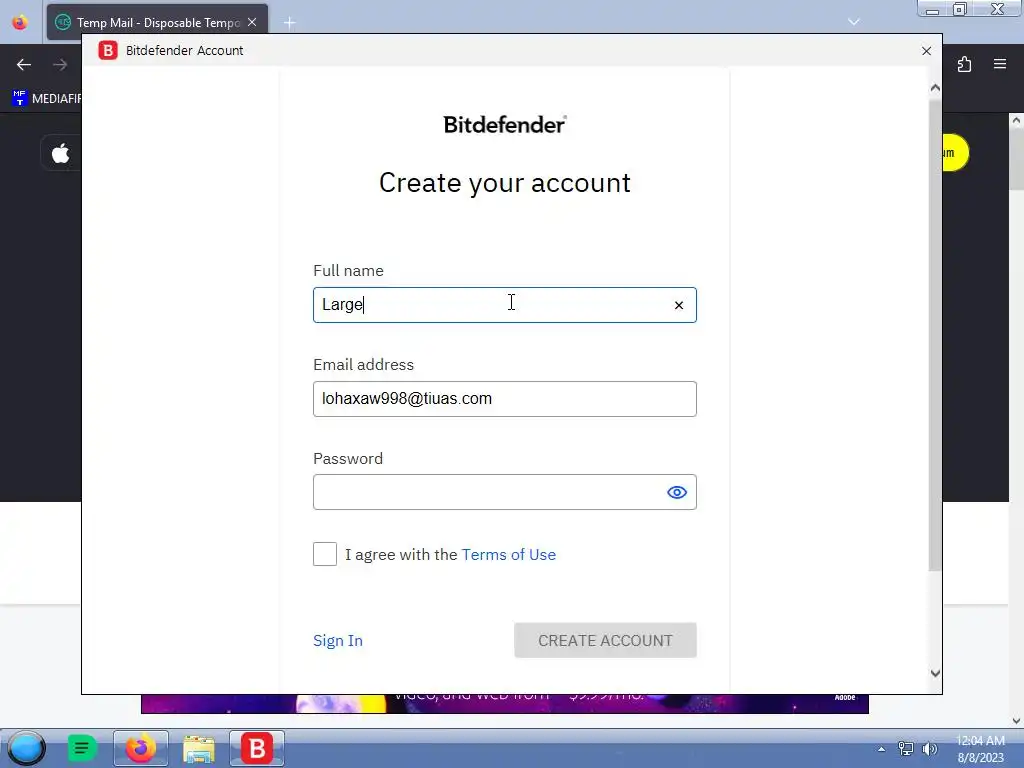Screen dimensions: 1024x768
Task: Open the MEDIAFIRE bookmark
Action: [x=46, y=99]
